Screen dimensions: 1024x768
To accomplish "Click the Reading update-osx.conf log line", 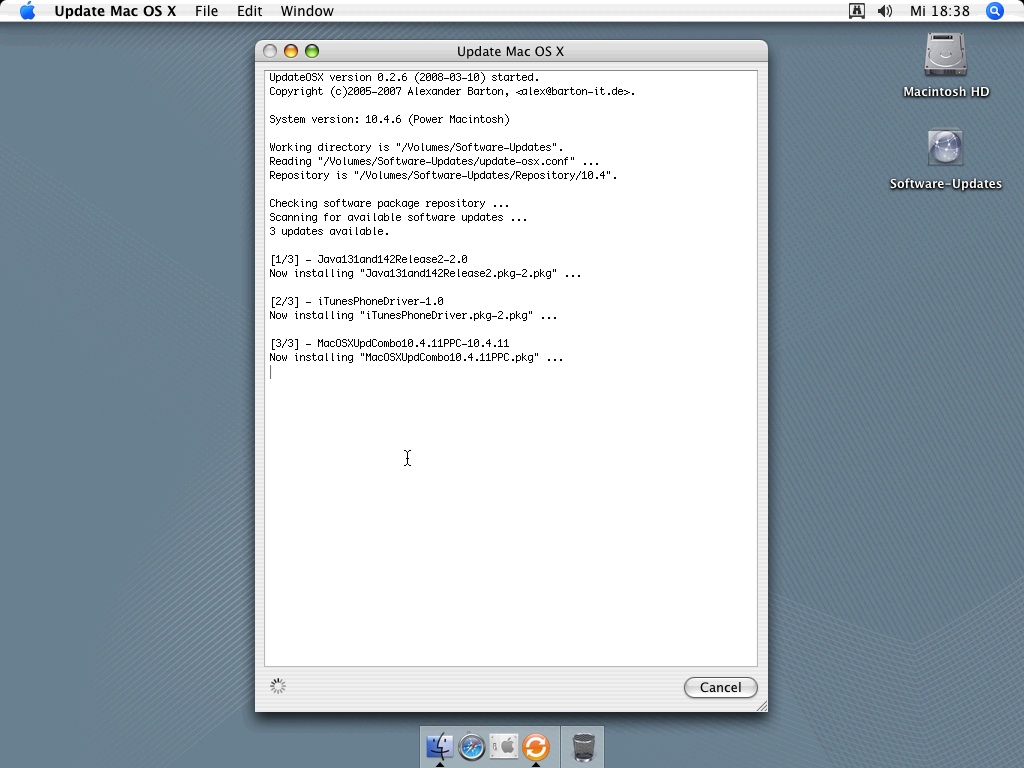I will tap(434, 161).
